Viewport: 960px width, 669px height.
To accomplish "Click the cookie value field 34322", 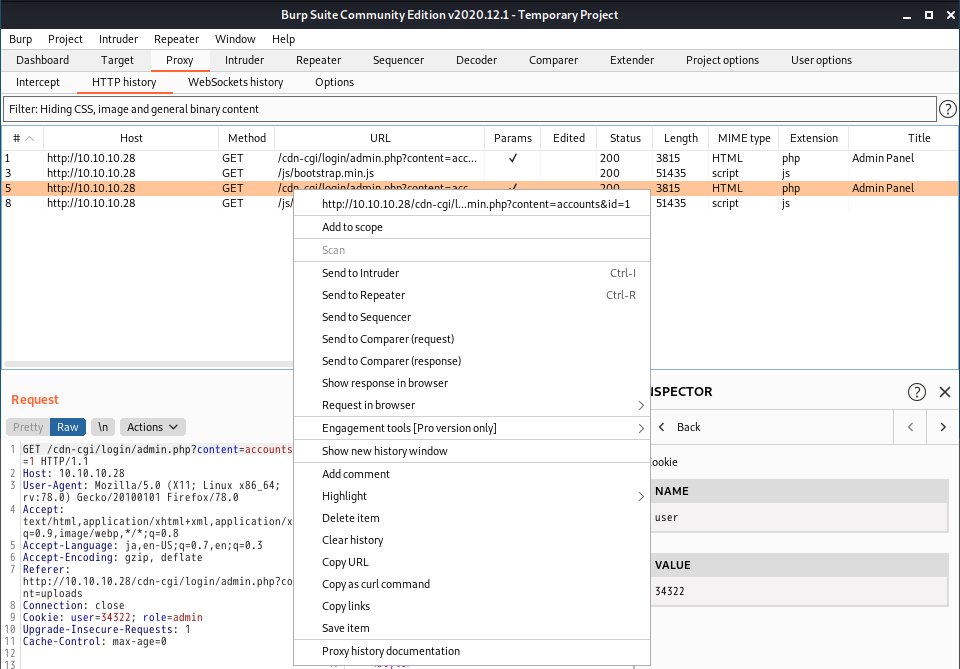I will (798, 591).
